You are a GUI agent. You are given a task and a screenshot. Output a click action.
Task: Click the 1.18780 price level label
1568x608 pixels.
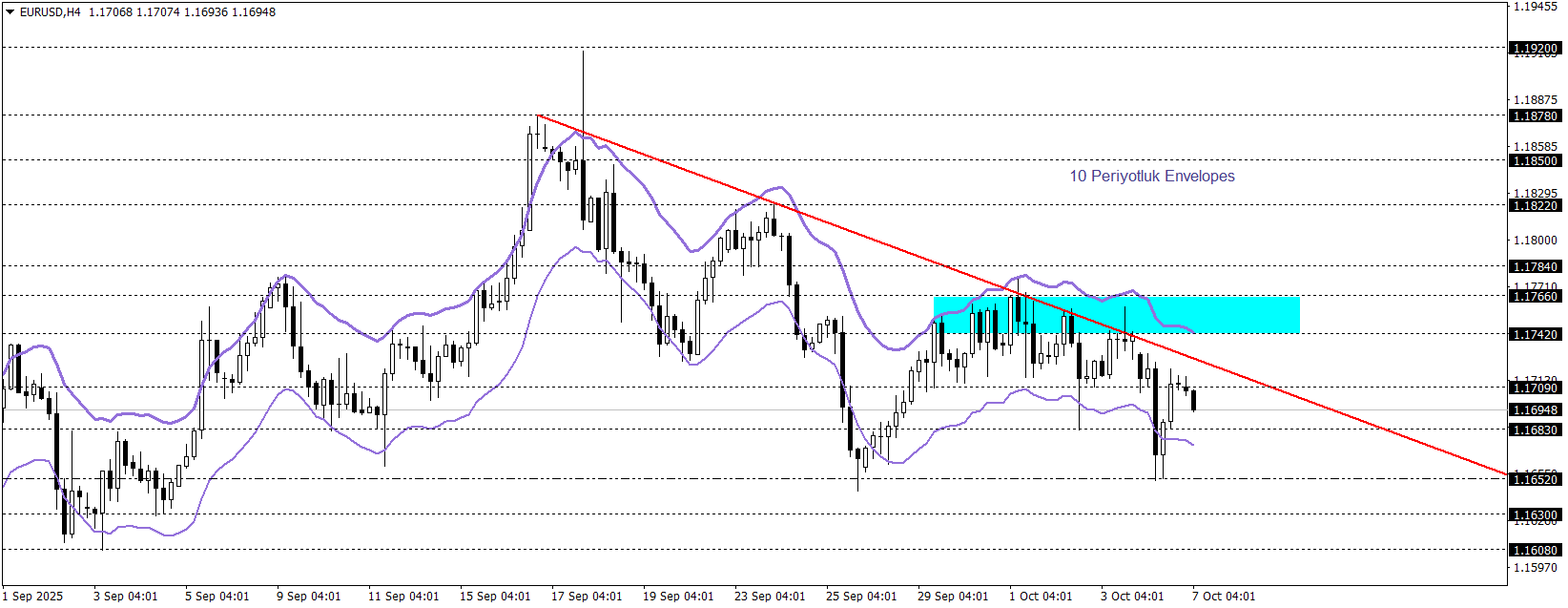point(1536,116)
